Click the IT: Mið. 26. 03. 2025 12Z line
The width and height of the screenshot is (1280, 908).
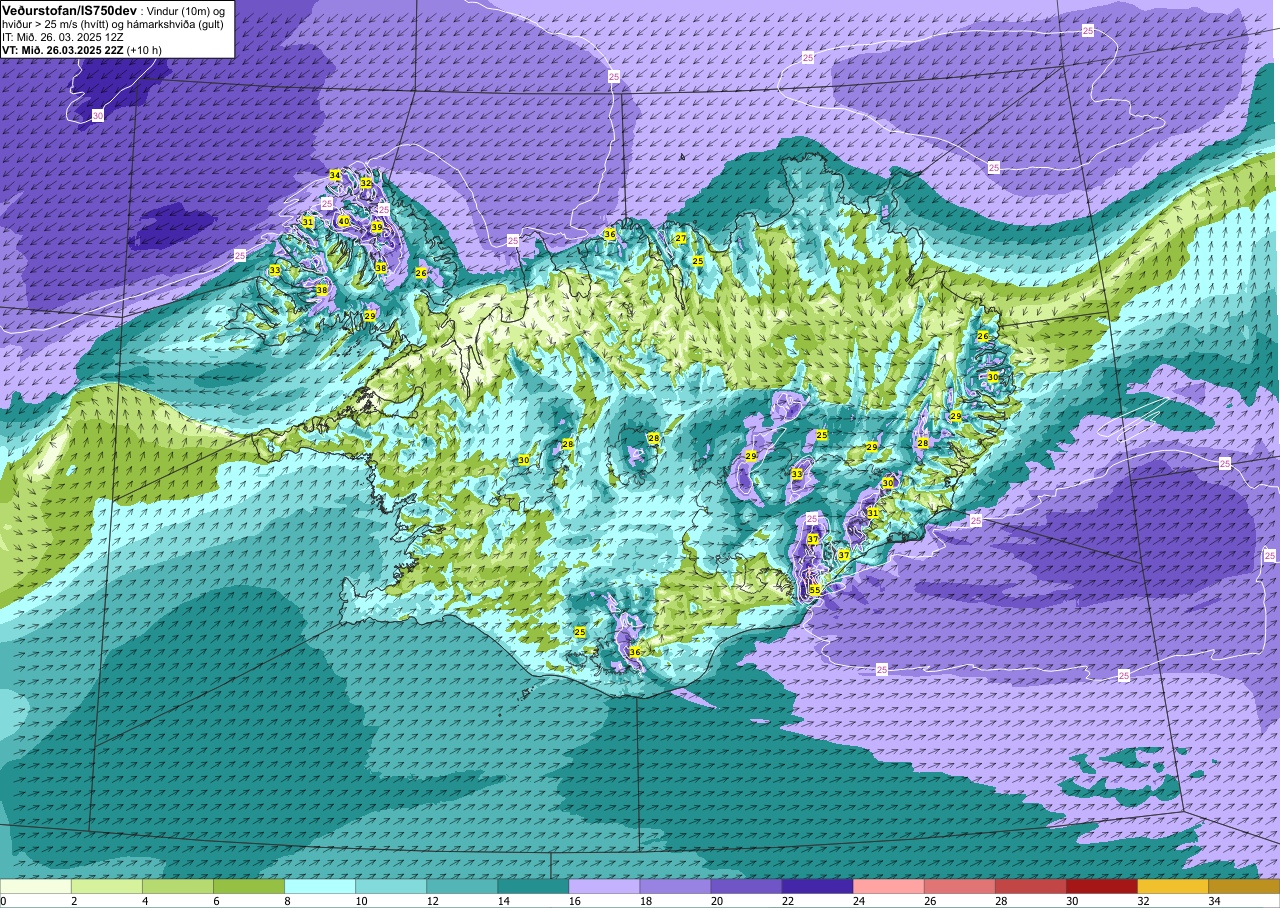coord(63,36)
